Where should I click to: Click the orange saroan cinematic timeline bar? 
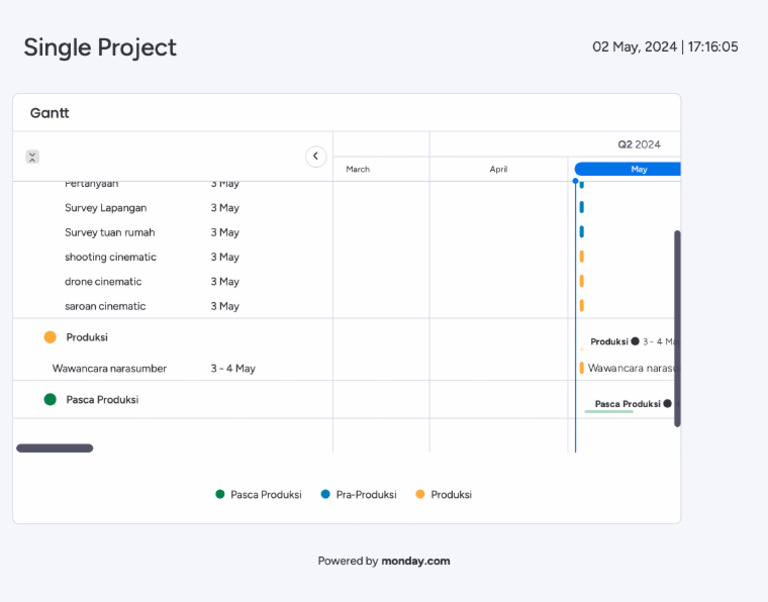(x=582, y=305)
